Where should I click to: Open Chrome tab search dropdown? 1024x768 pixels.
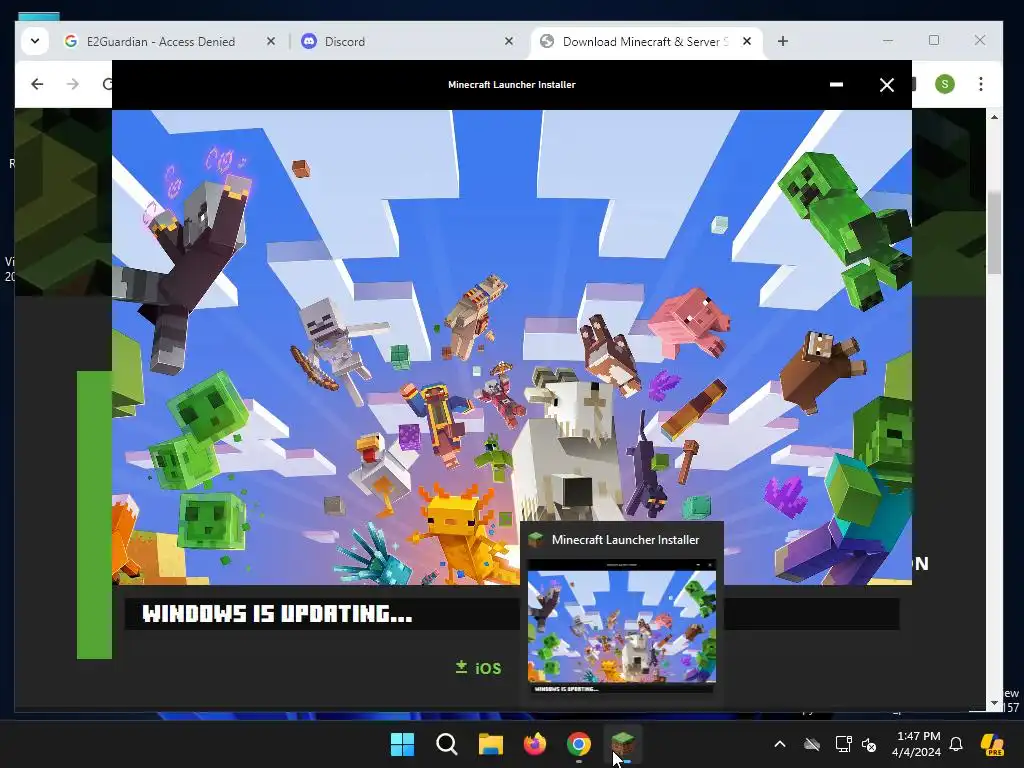pos(35,41)
